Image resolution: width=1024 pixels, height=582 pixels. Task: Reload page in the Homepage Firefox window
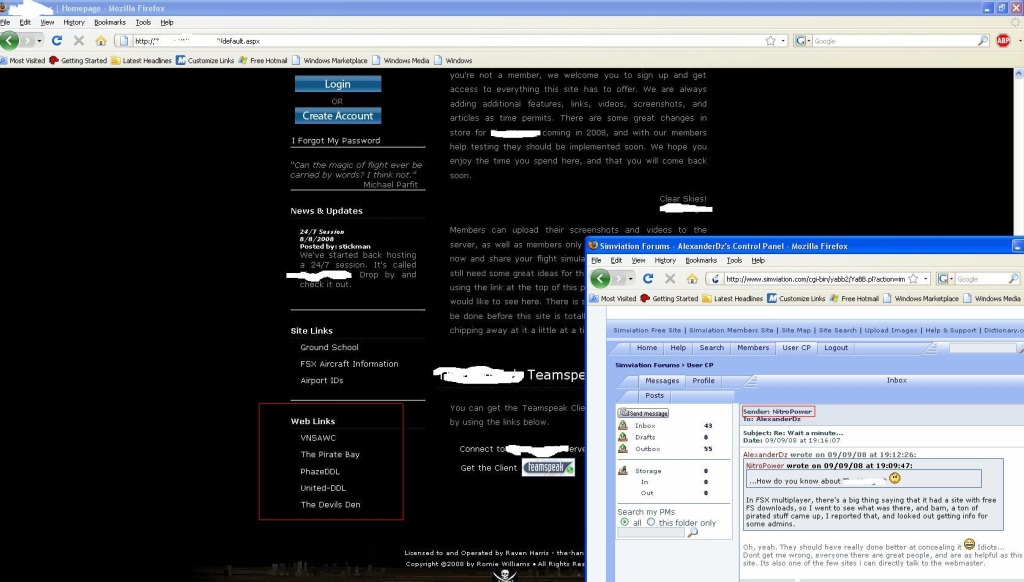pos(56,41)
